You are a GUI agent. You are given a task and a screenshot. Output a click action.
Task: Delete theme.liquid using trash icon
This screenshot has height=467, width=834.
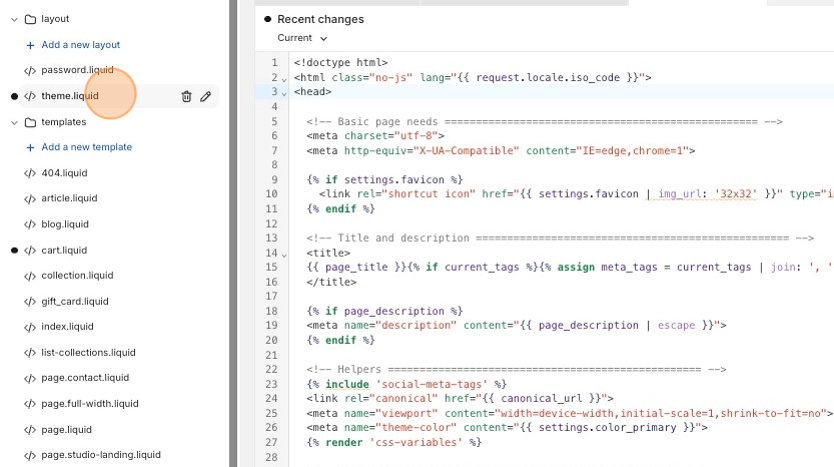coord(186,96)
